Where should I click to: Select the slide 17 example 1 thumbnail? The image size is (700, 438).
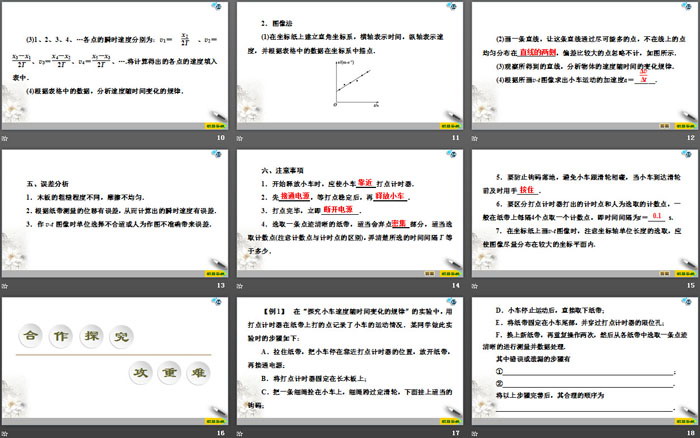[x=350, y=361]
